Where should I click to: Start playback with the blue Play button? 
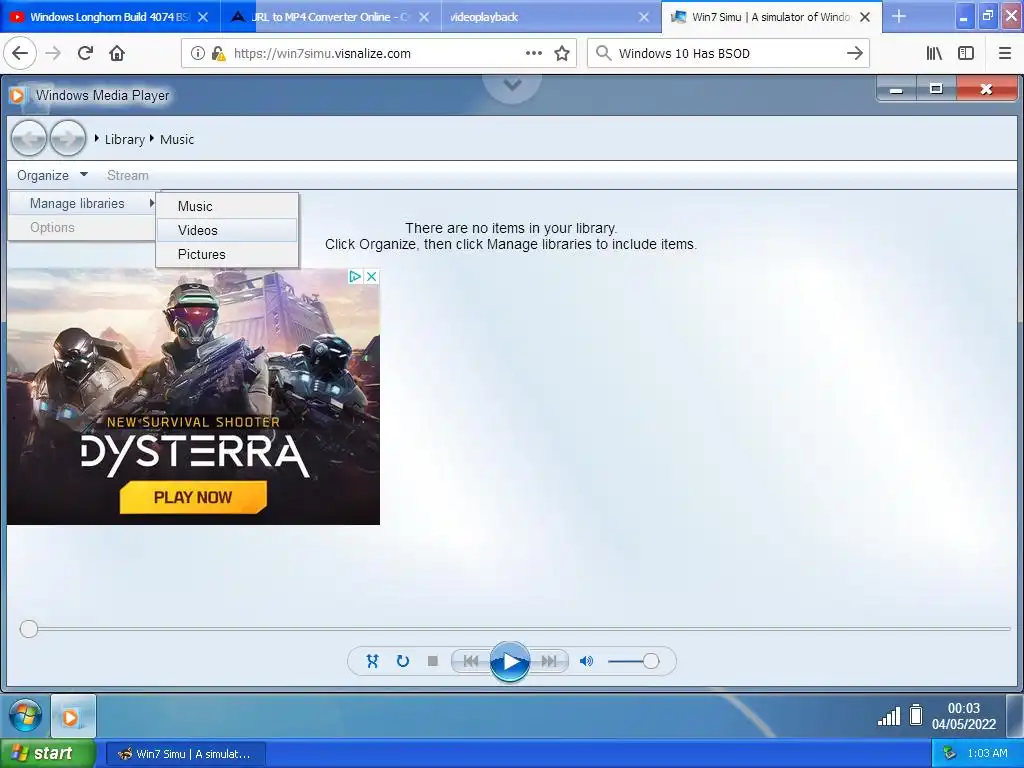click(509, 662)
